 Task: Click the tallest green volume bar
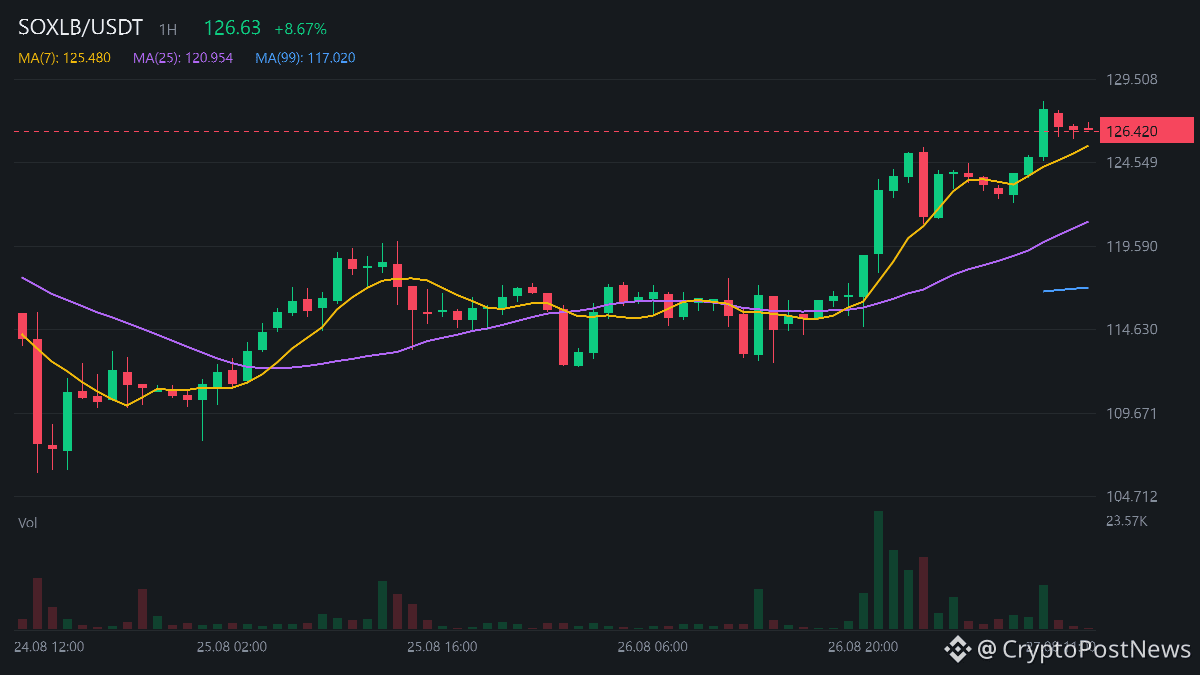[878, 570]
